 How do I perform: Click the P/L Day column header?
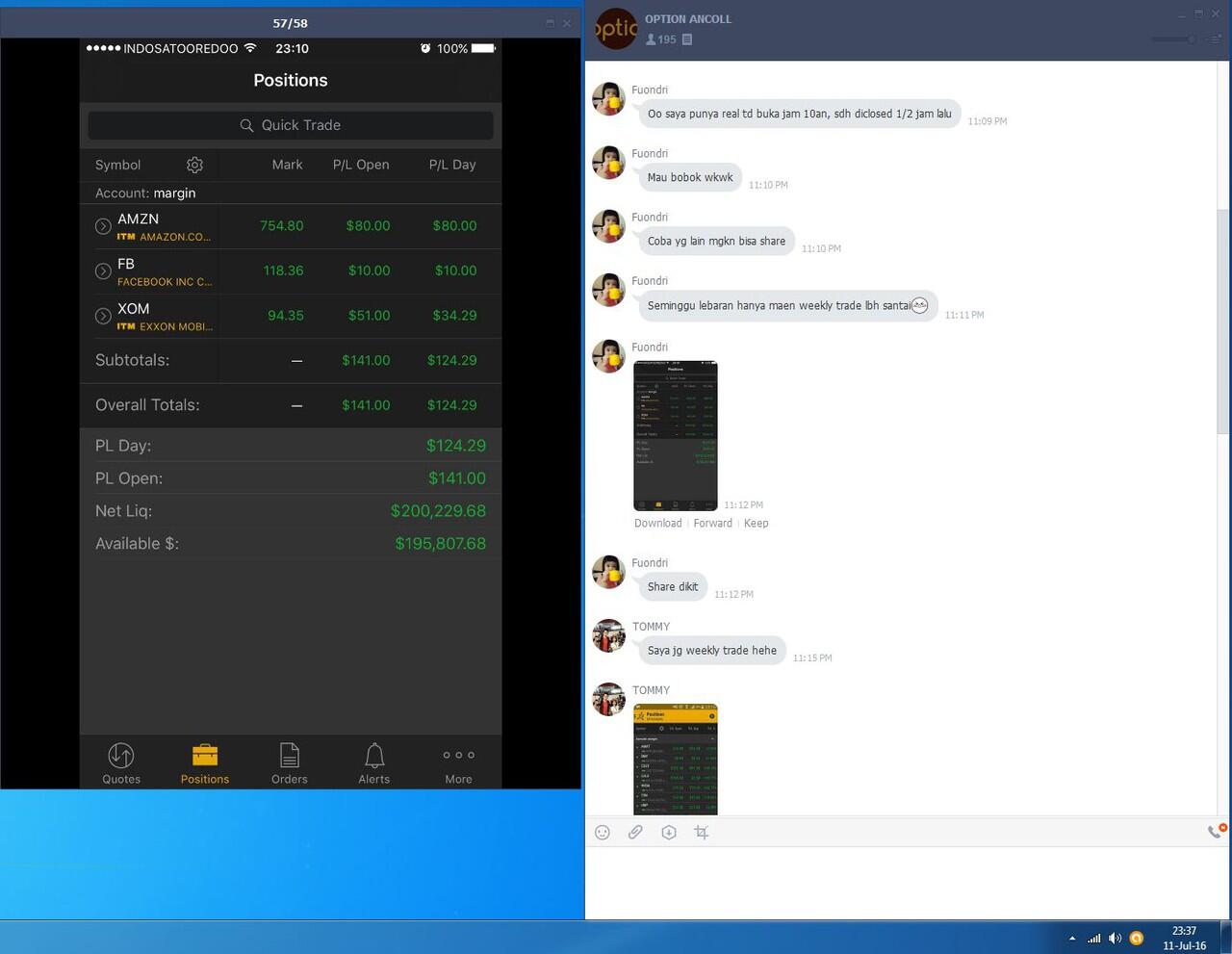coord(452,165)
